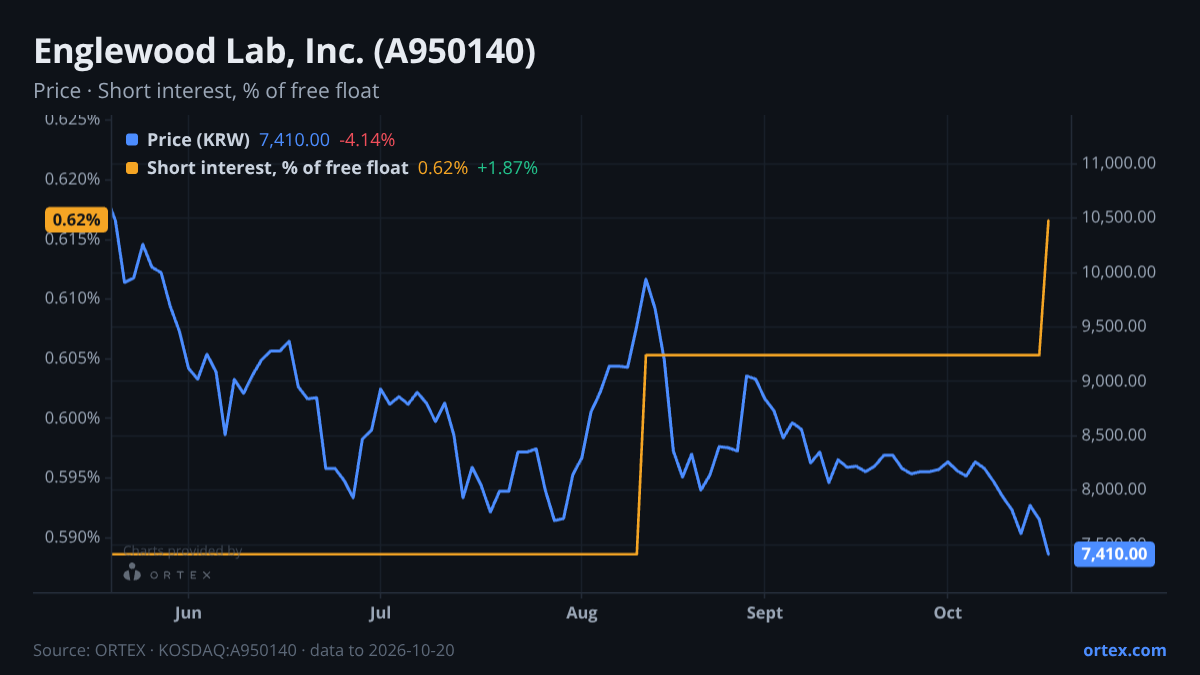Viewport: 1200px width, 675px height.
Task: Click the blue 7,410.00 axis price badge
Action: (x=1114, y=554)
